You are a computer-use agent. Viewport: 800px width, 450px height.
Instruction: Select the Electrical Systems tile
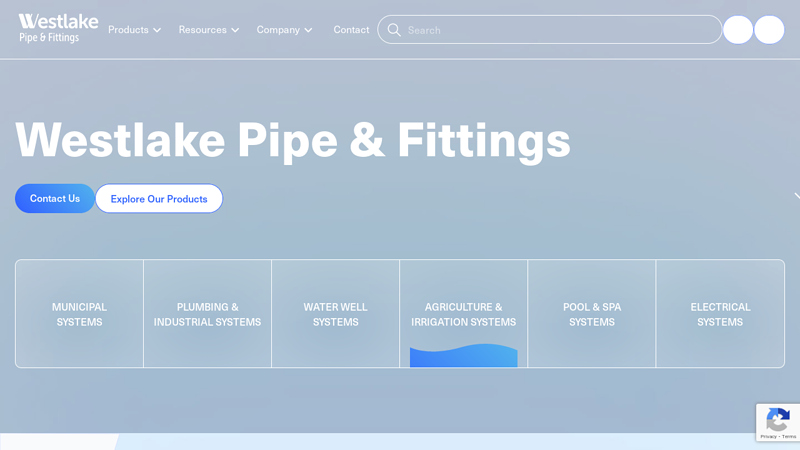click(x=720, y=314)
